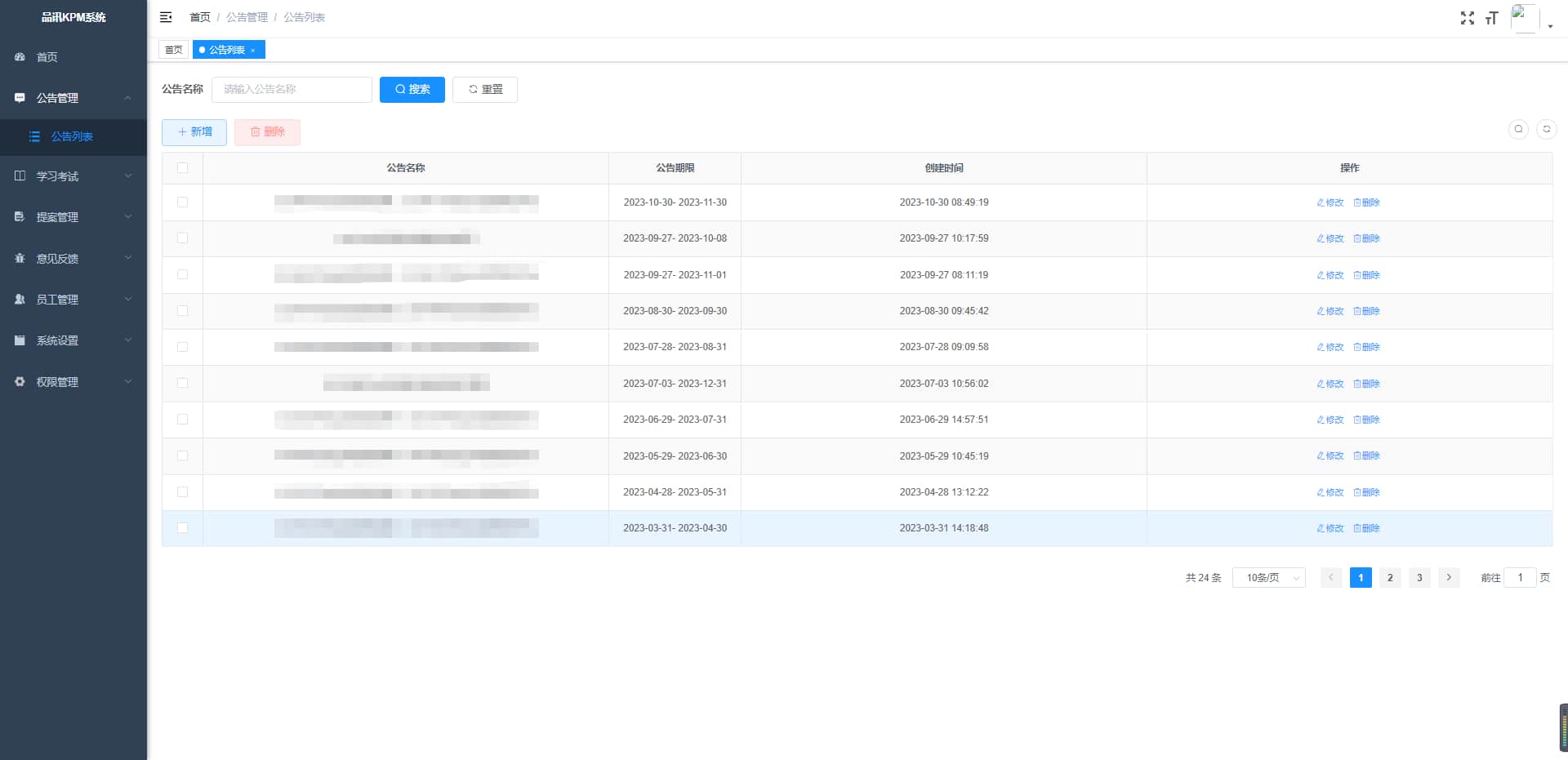Check the row dated 2023-06-29- 2023-07-31
This screenshot has width=1568, height=760.
click(182, 420)
